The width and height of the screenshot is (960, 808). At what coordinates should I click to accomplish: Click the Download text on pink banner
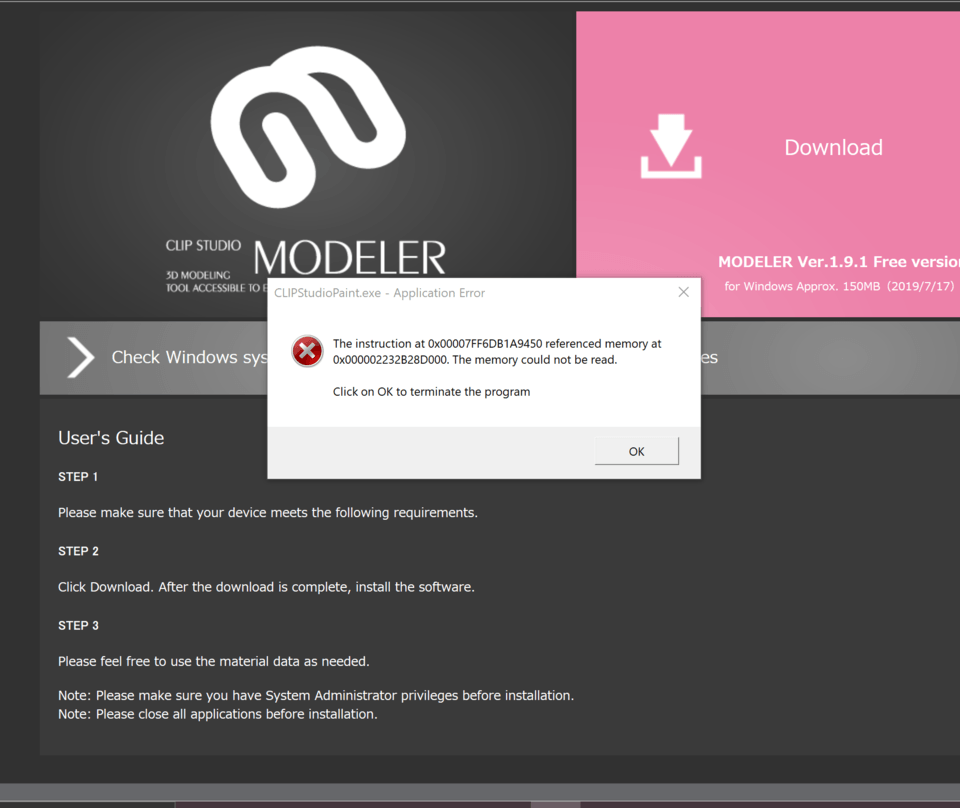(x=833, y=148)
